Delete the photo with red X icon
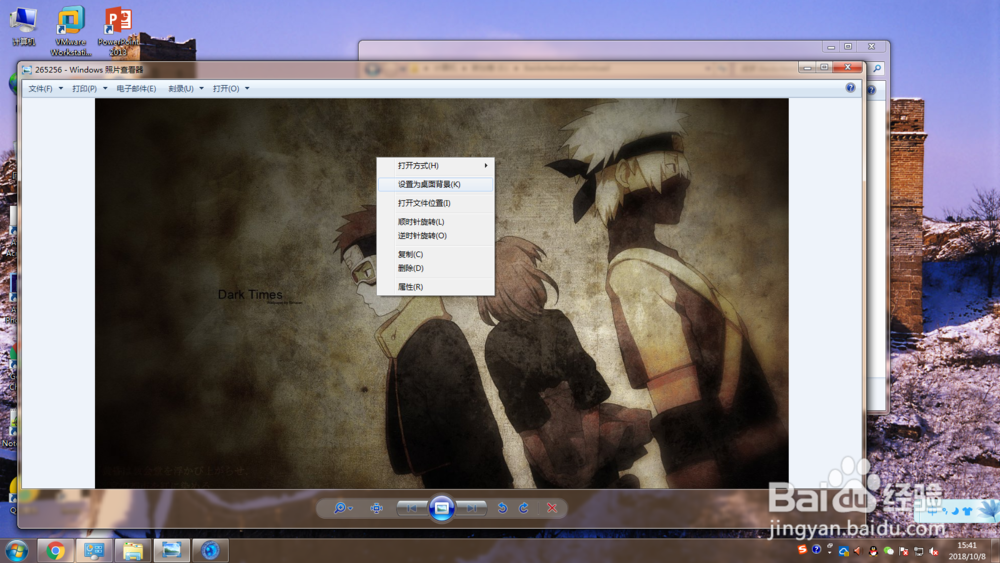The height and width of the screenshot is (563, 1000). [552, 508]
